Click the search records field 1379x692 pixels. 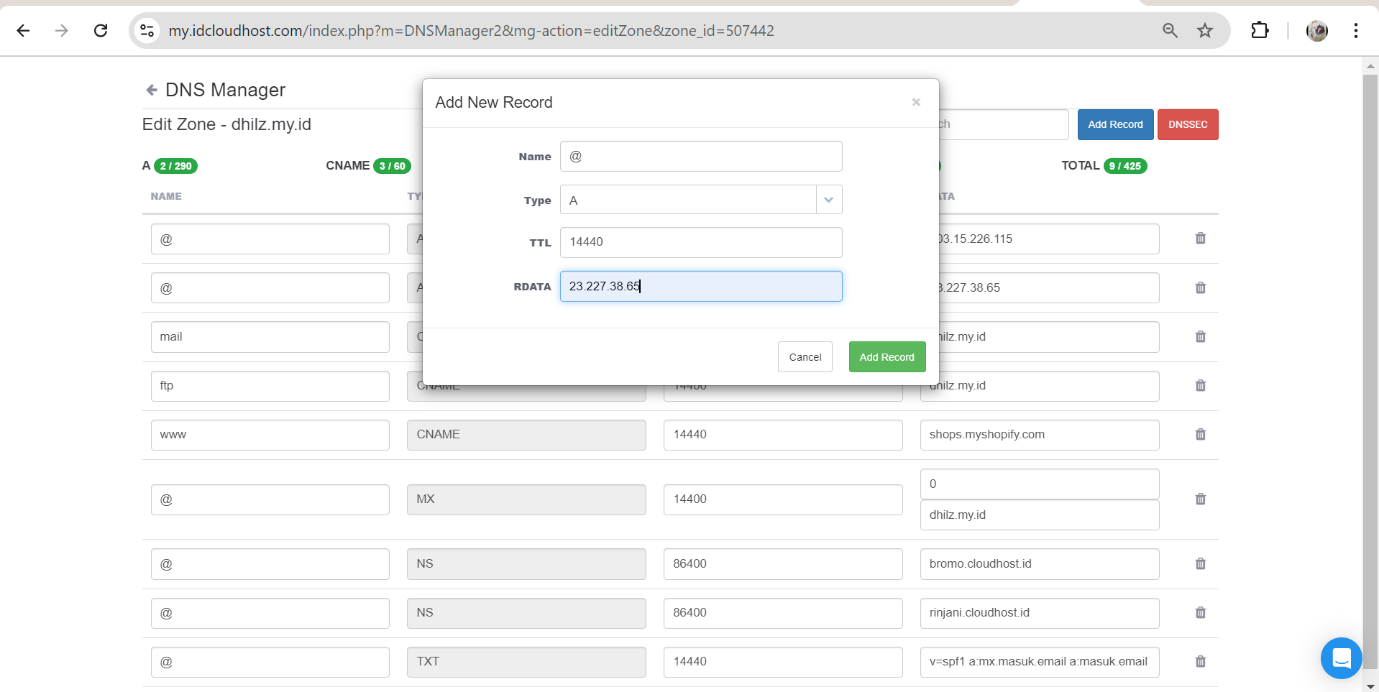tap(1003, 124)
